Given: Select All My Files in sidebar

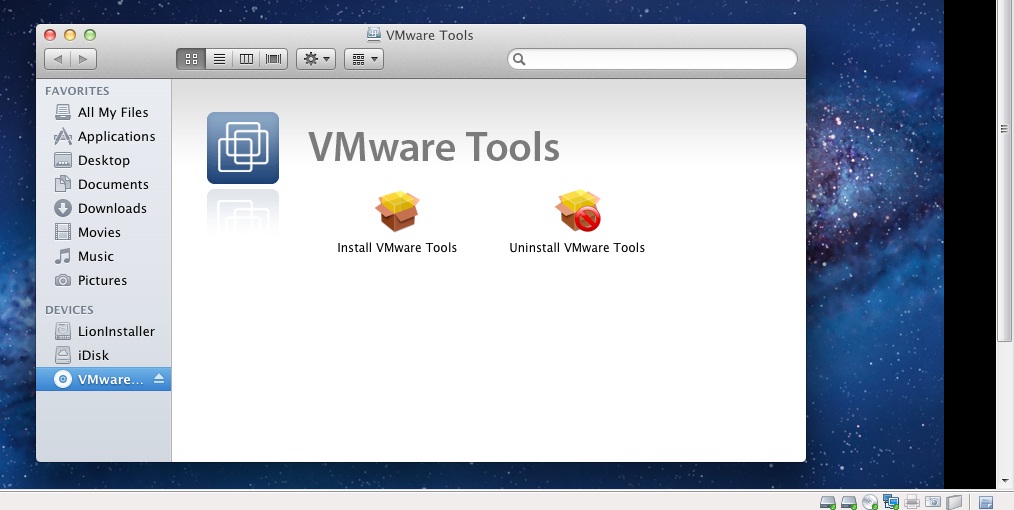Looking at the screenshot, I should pyautogui.click(x=103, y=112).
